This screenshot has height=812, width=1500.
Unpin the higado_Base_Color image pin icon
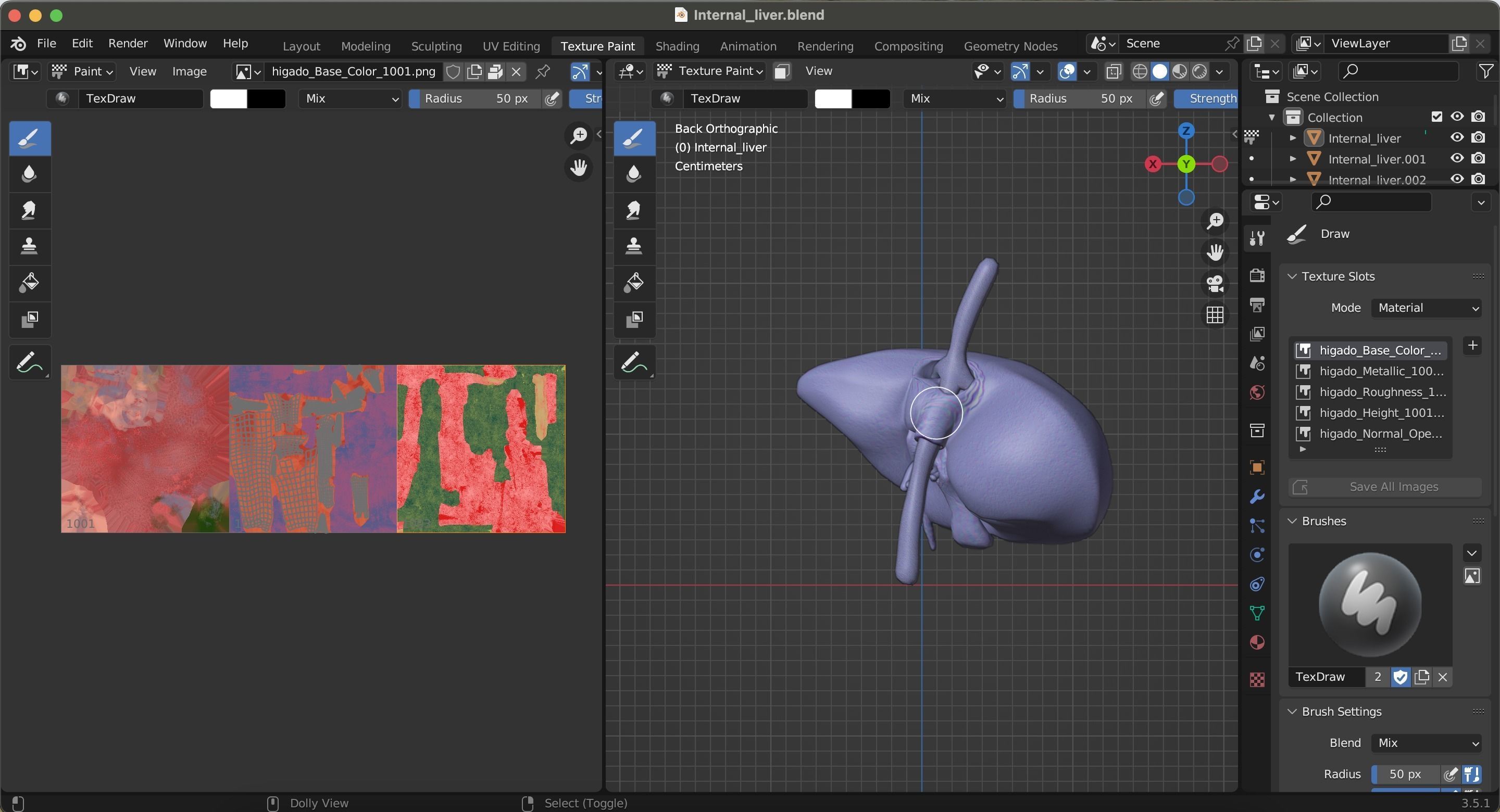click(543, 71)
